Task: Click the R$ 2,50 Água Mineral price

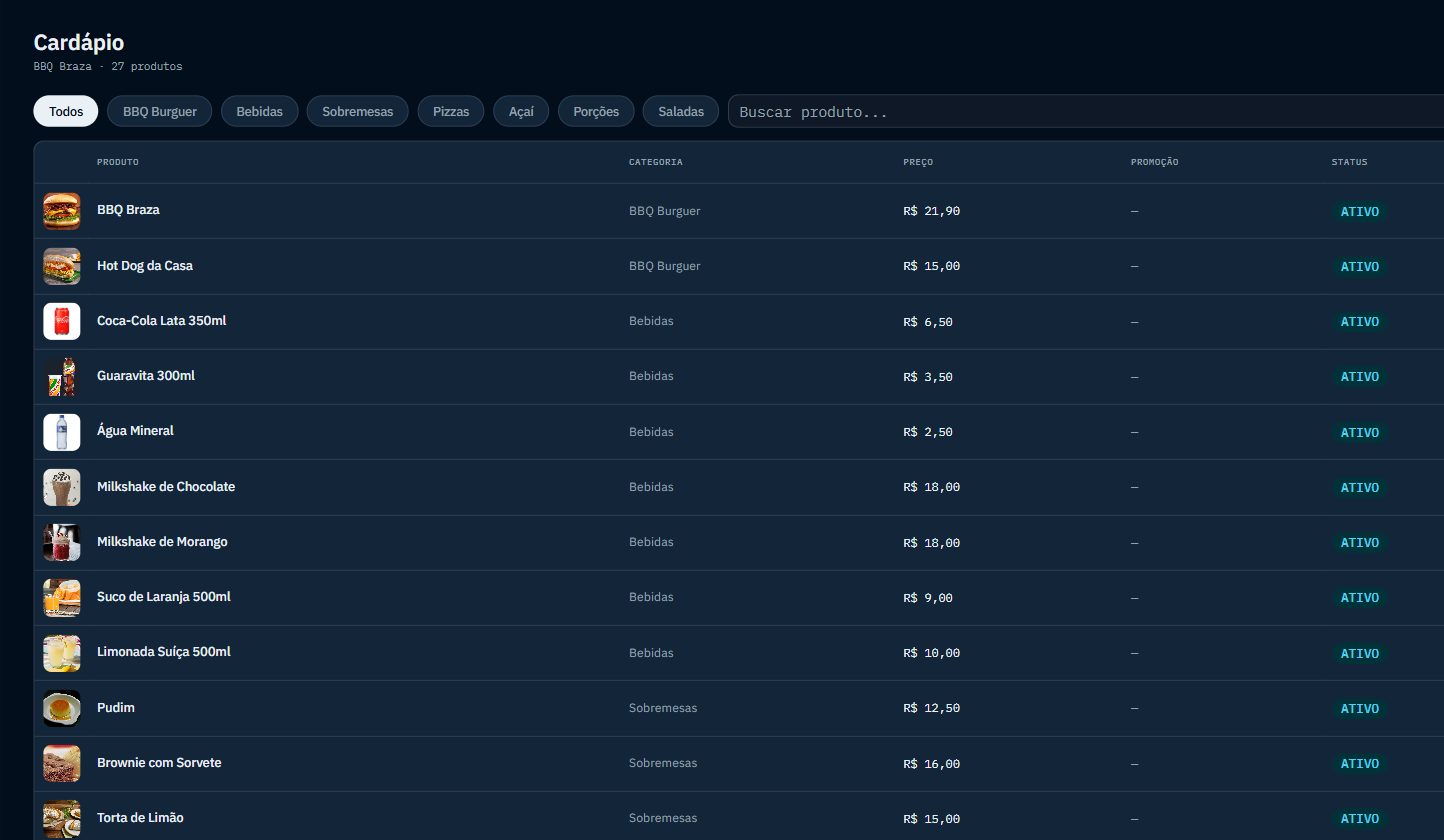Action: point(928,432)
